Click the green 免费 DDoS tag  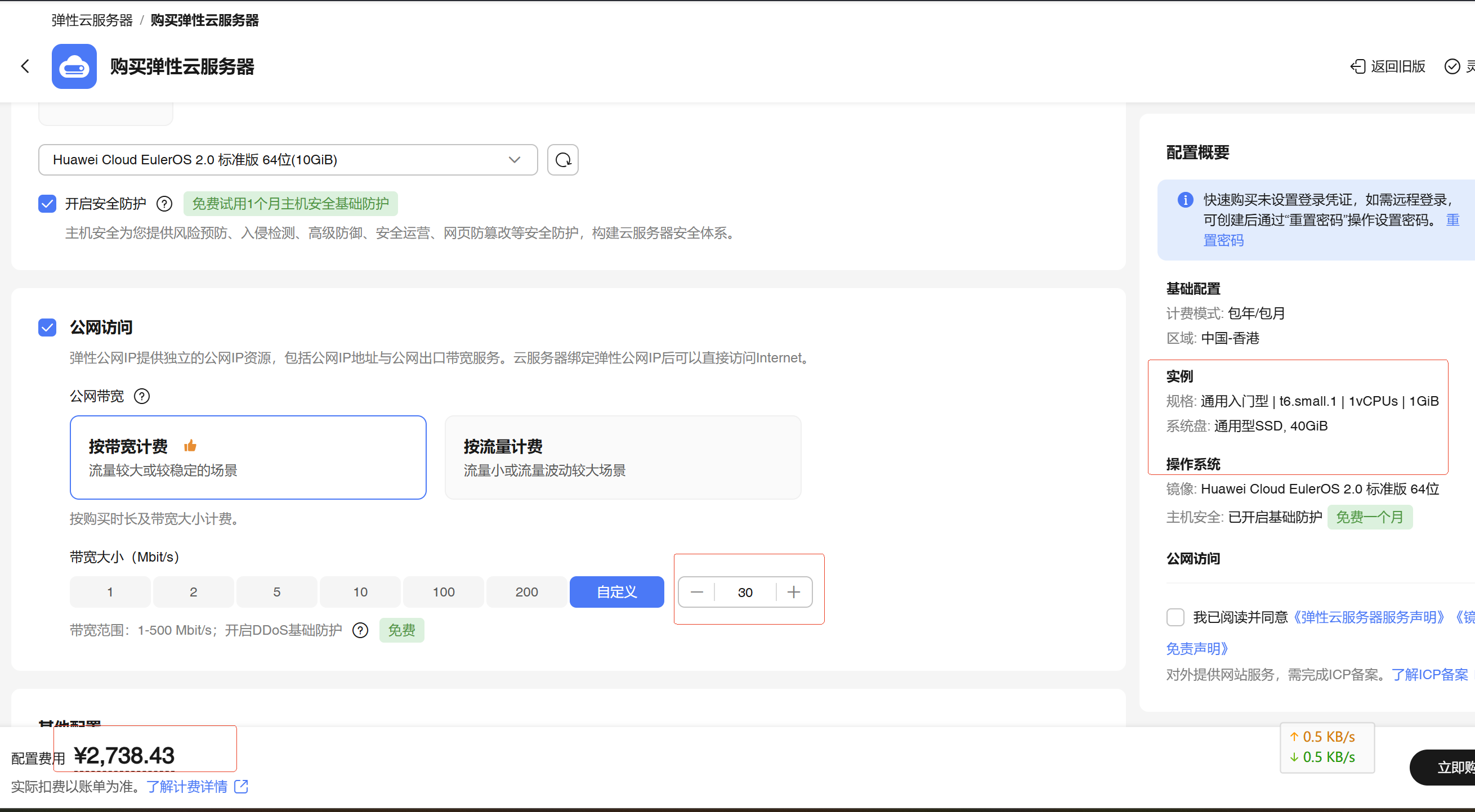click(401, 630)
